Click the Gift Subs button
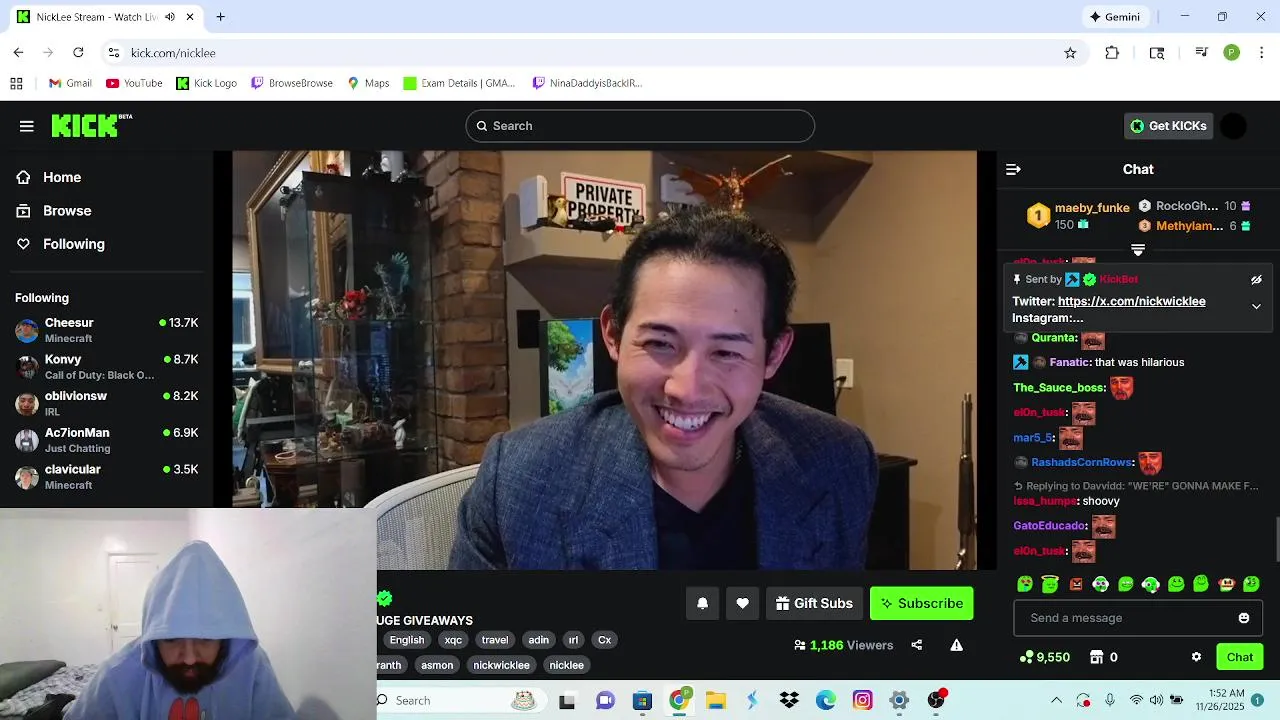Viewport: 1280px width, 720px height. click(x=814, y=603)
